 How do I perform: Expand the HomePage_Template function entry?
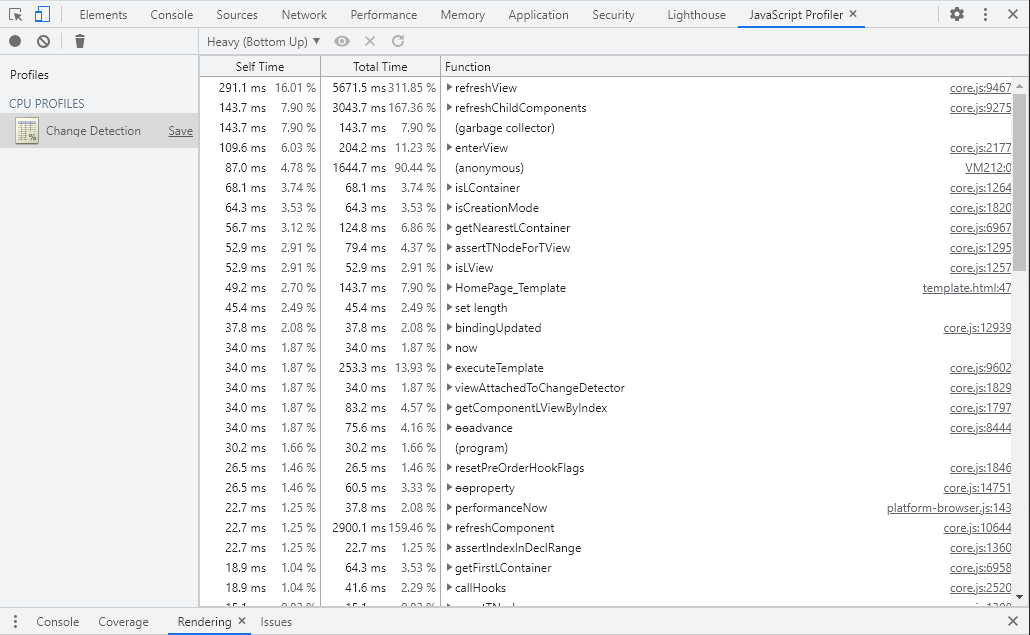point(449,287)
